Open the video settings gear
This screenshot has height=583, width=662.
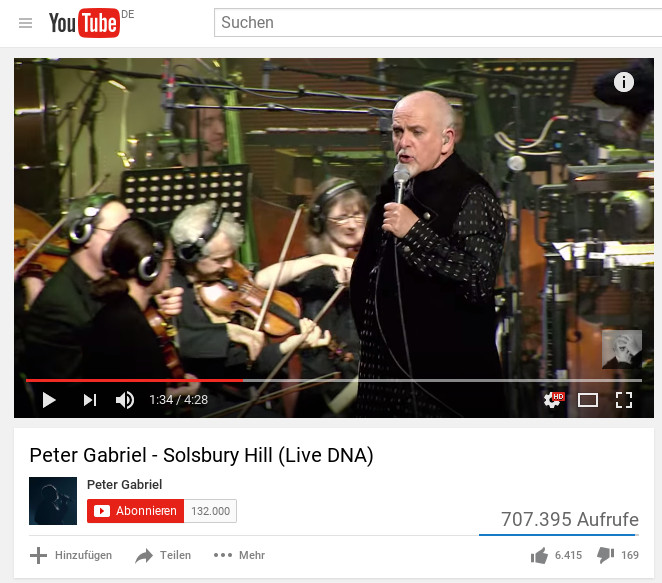click(553, 399)
